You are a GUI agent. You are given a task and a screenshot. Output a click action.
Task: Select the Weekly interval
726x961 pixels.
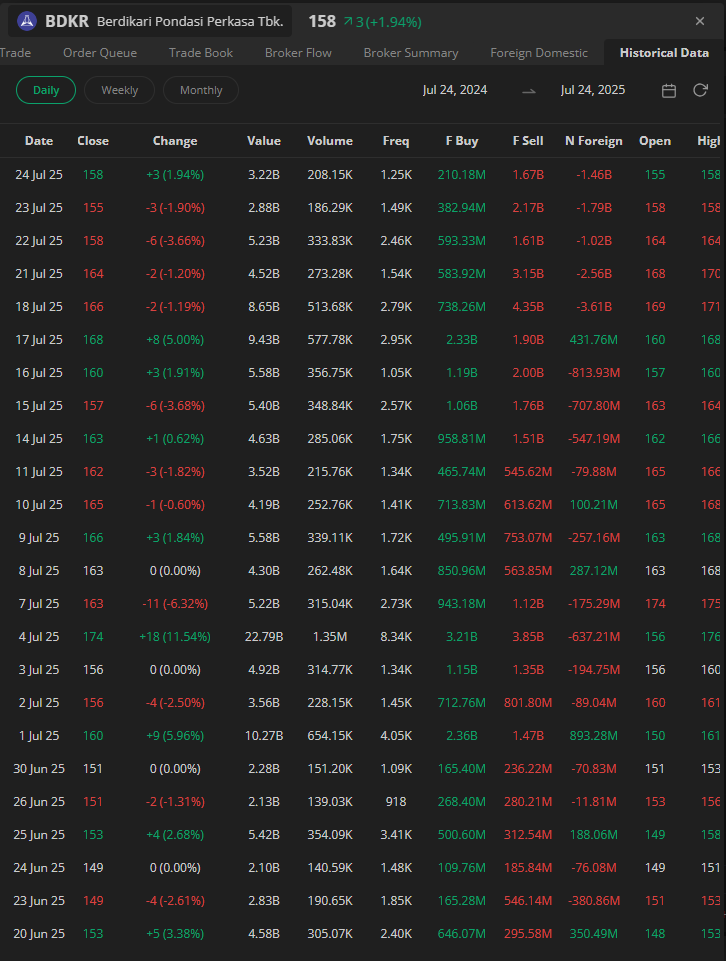point(119,90)
